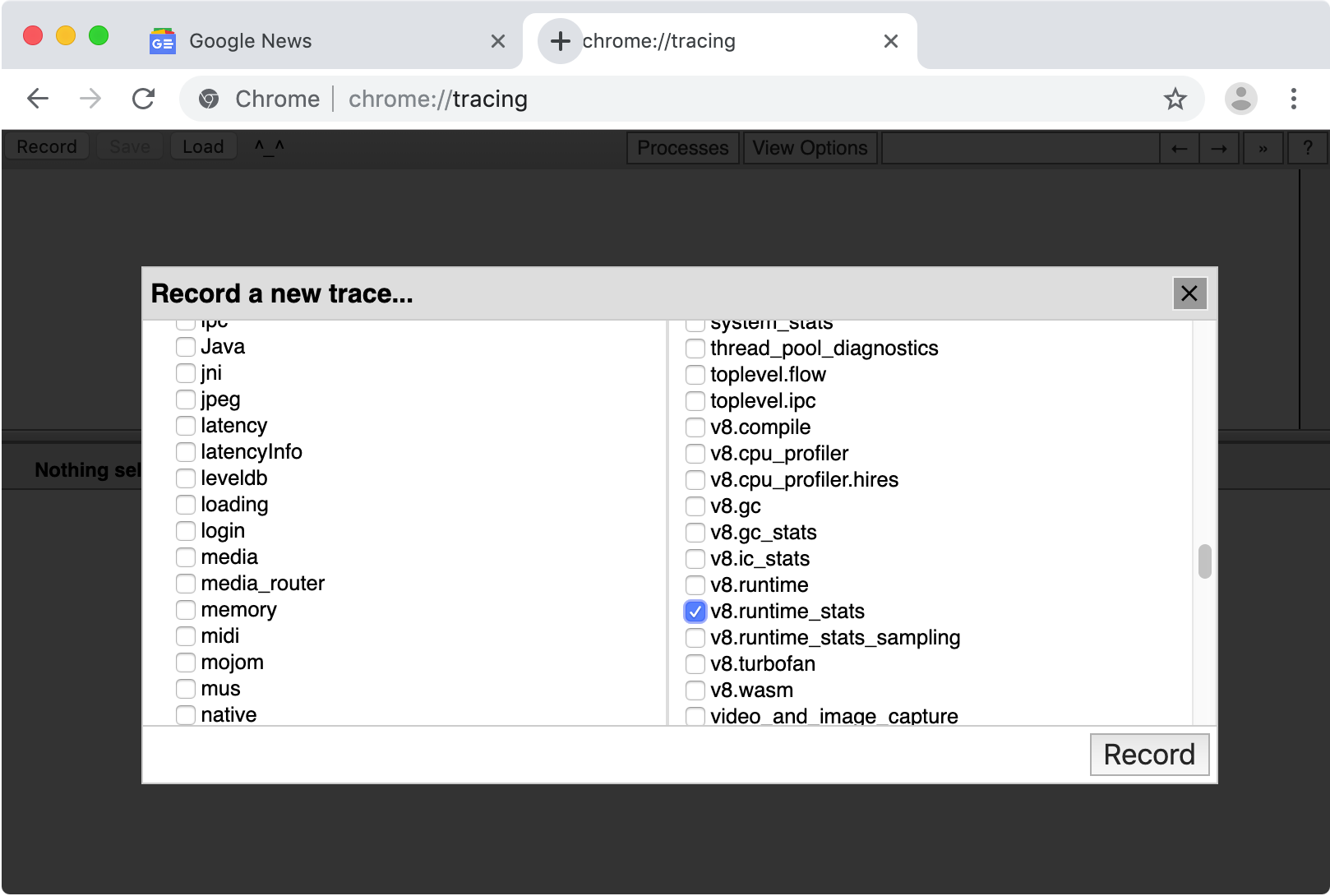Click the Load trace button
The height and width of the screenshot is (896, 1330).
(203, 145)
